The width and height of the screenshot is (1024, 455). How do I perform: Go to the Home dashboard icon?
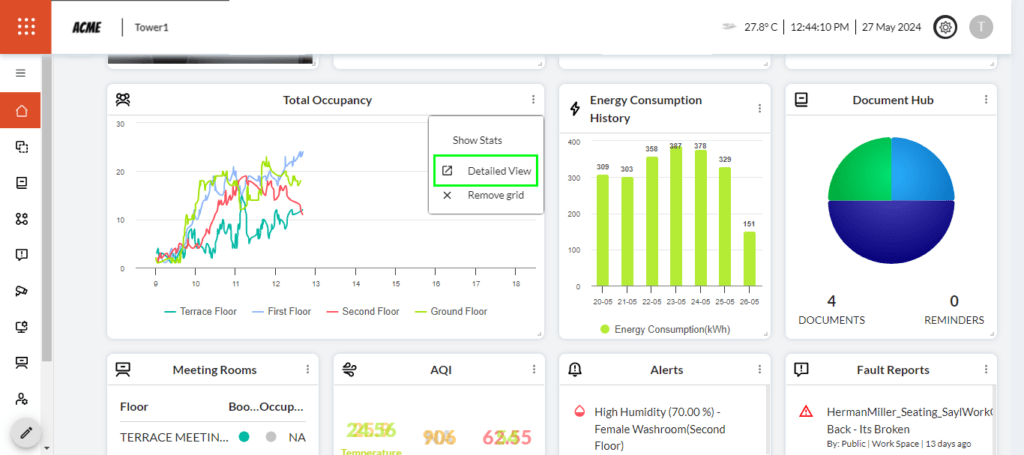(x=21, y=110)
